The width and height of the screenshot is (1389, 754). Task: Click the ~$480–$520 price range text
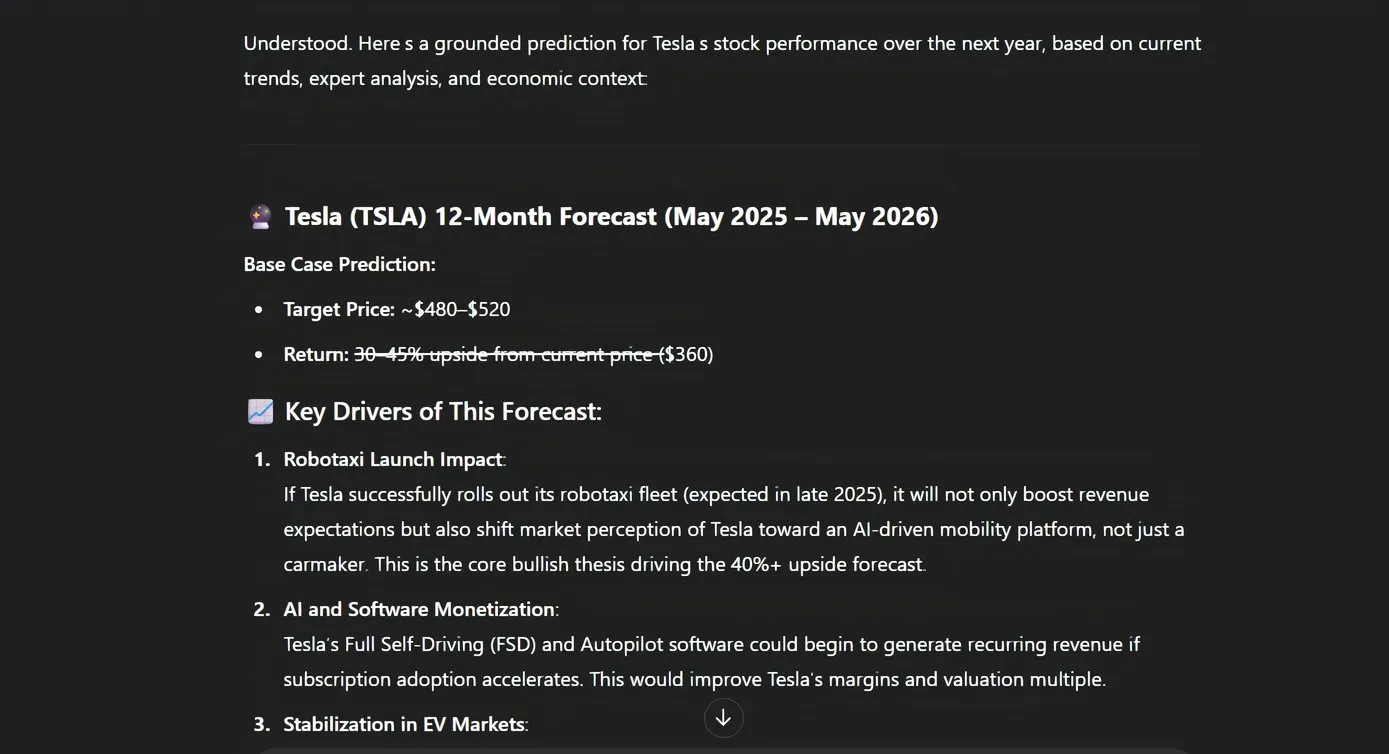click(x=456, y=310)
